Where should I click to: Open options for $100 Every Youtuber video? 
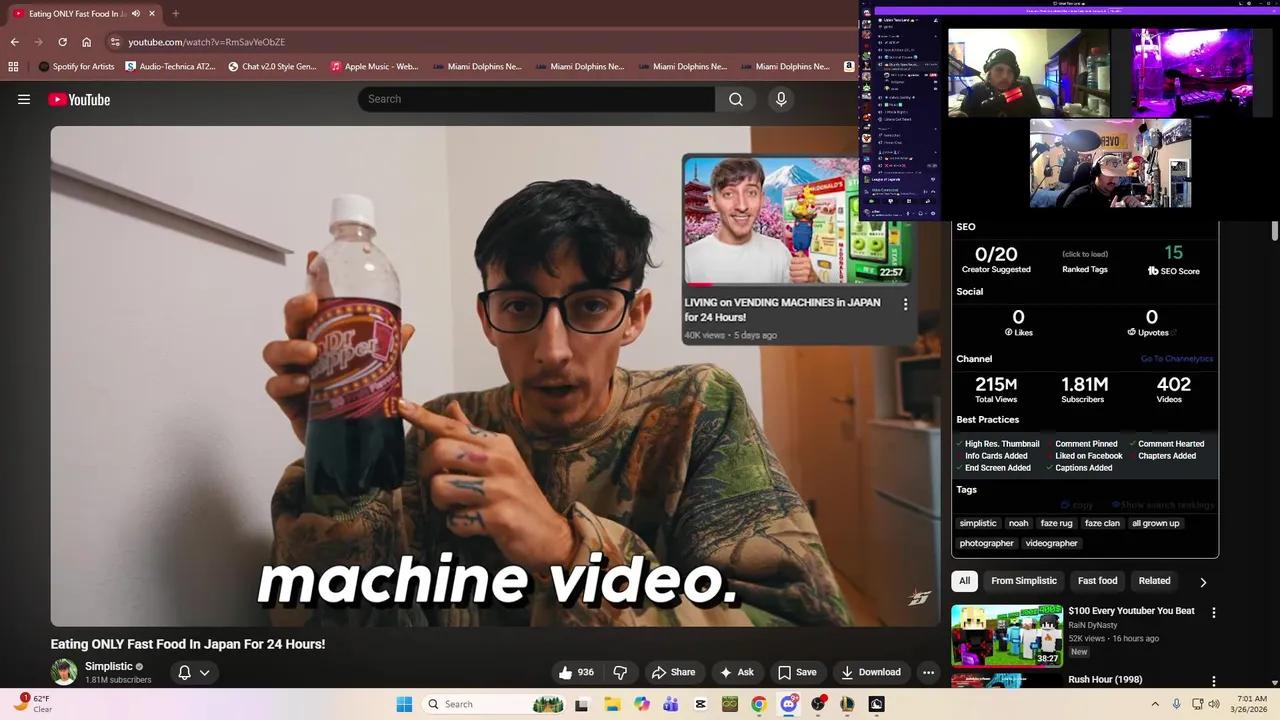click(x=1214, y=612)
